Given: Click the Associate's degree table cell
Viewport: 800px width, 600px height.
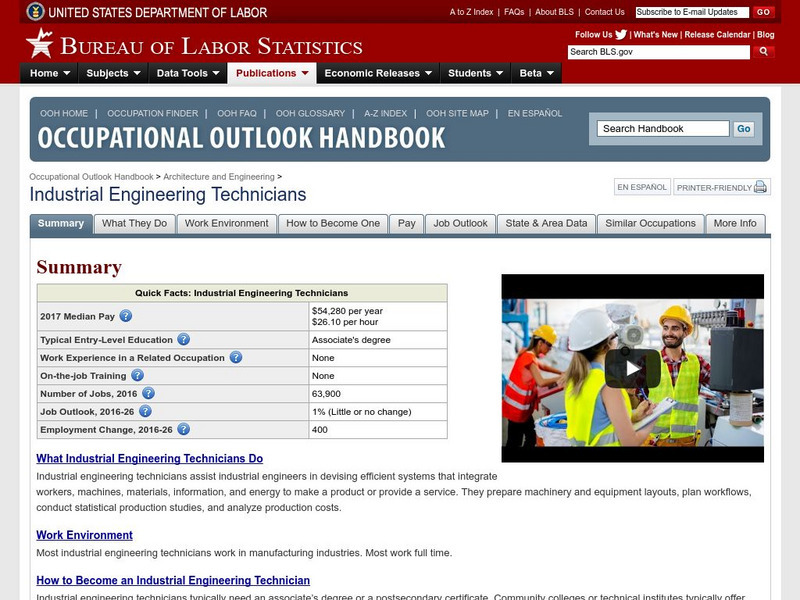Looking at the screenshot, I should pos(378,340).
